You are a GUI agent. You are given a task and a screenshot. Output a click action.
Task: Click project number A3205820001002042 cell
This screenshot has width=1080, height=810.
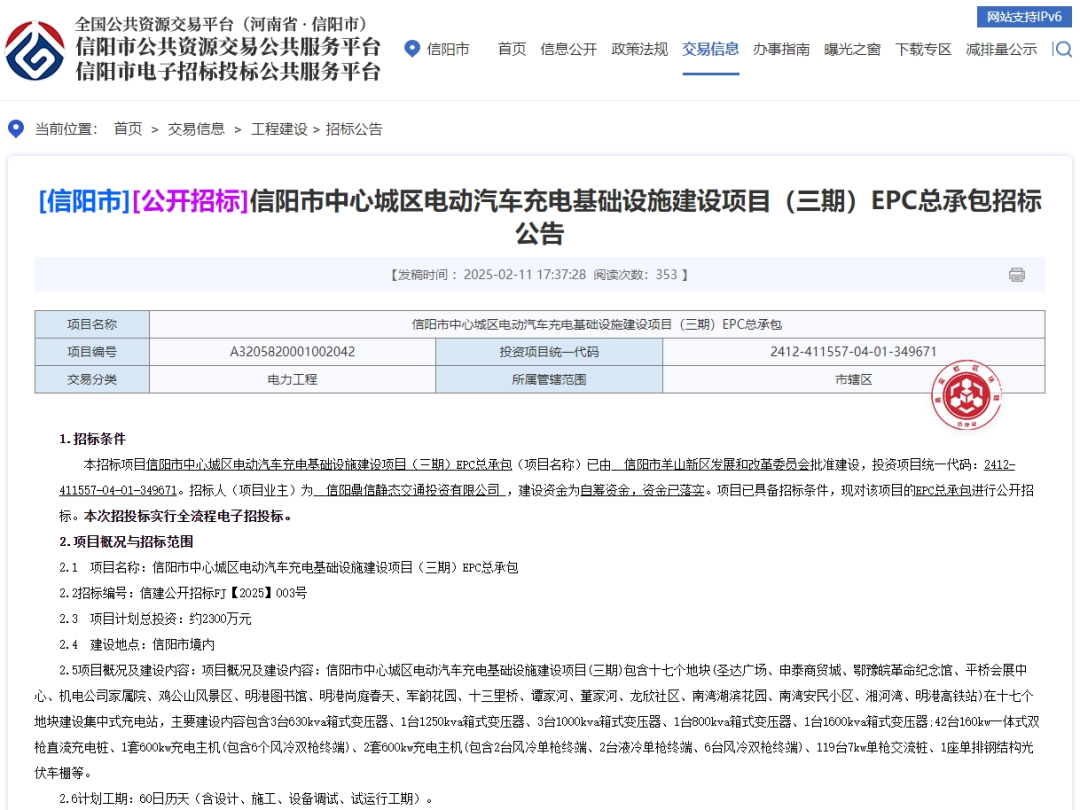click(x=292, y=352)
